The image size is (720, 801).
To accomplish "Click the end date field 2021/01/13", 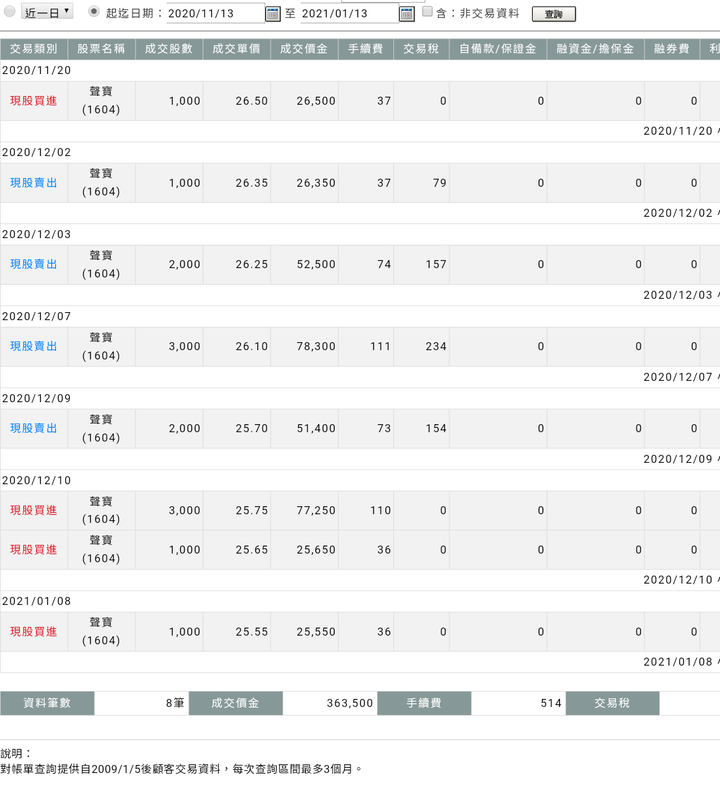I will pyautogui.click(x=349, y=13).
